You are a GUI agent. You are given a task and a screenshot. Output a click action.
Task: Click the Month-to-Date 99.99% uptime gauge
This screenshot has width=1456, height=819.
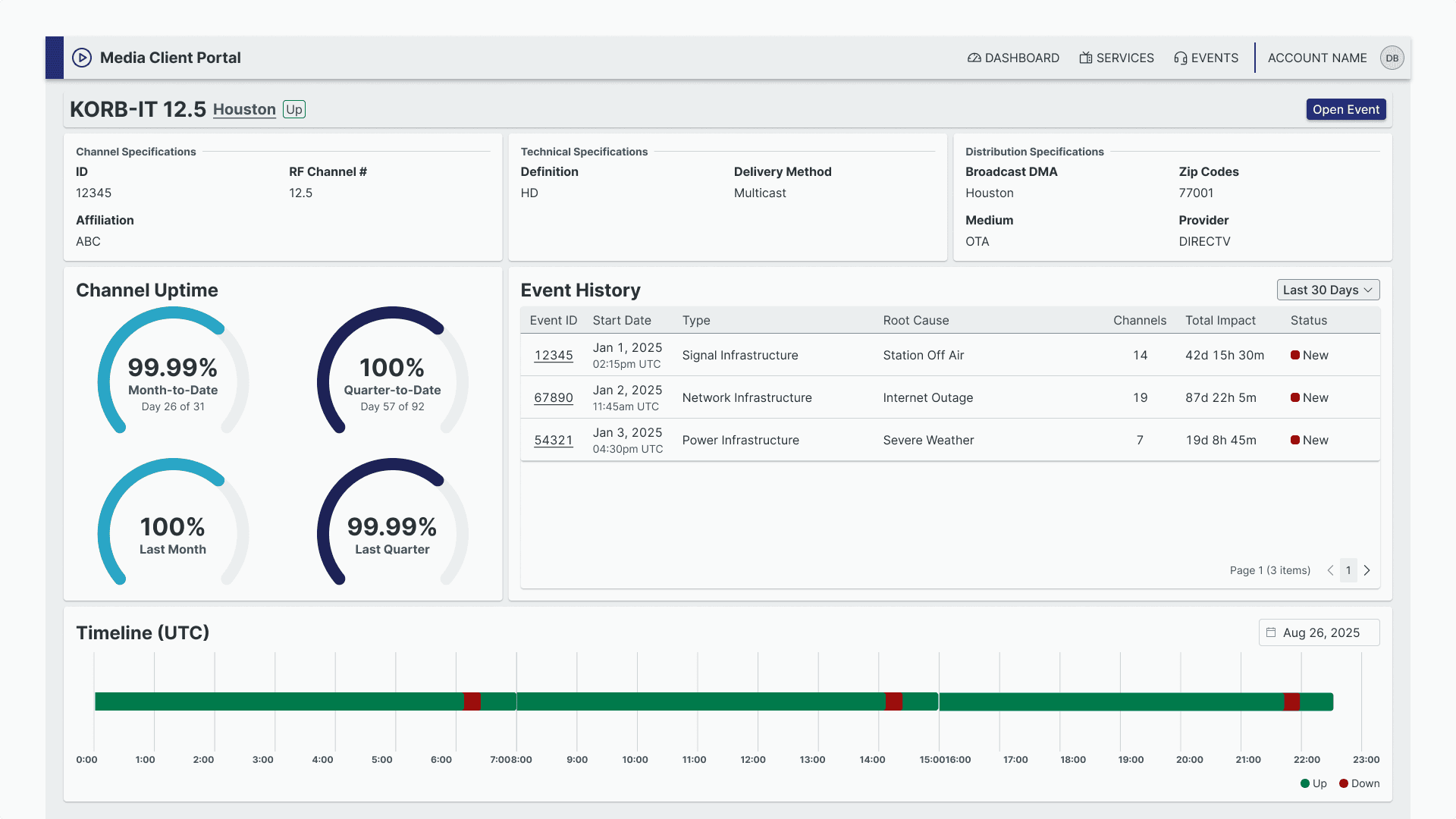tap(173, 372)
